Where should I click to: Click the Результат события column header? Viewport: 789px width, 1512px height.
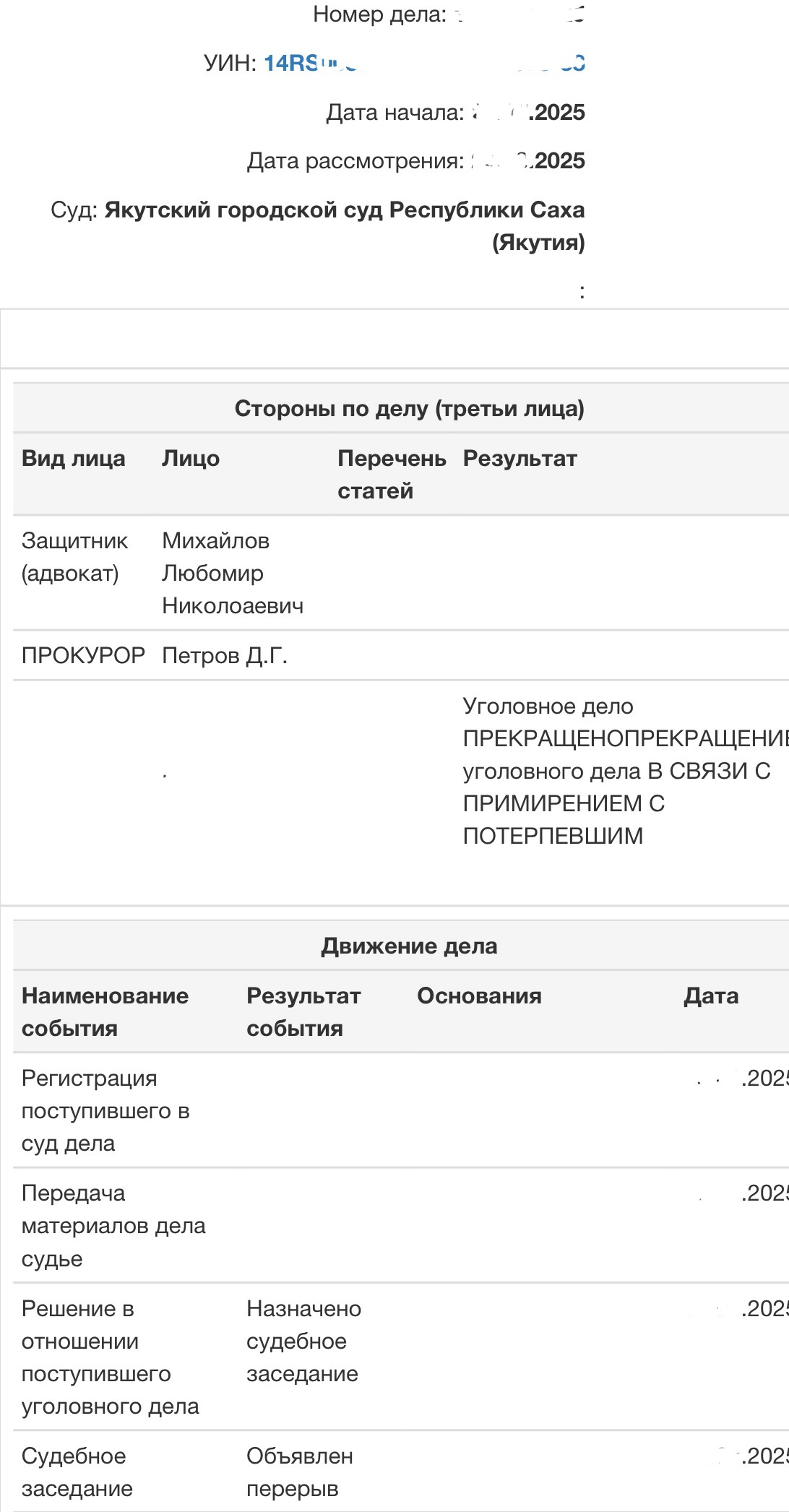(303, 1011)
